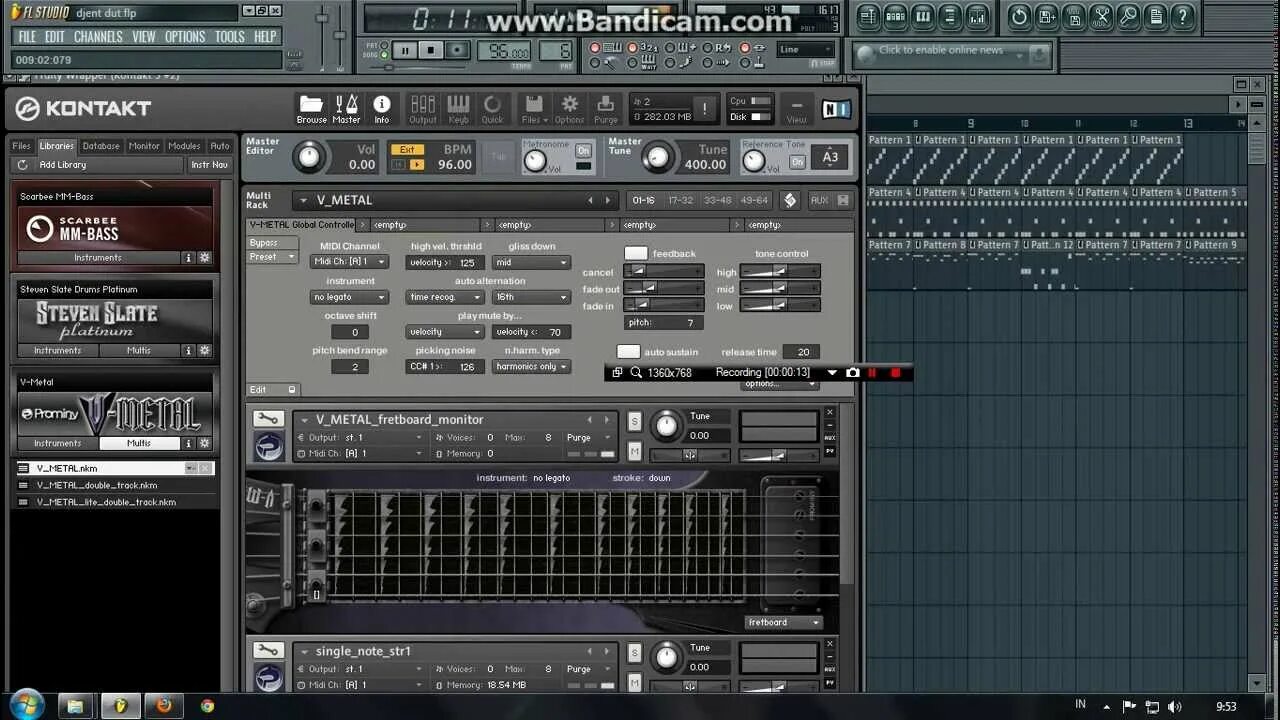Viewport: 1280px width, 720px height.
Task: Mute V_METAL_fretboard_monitor with M button
Action: click(634, 452)
